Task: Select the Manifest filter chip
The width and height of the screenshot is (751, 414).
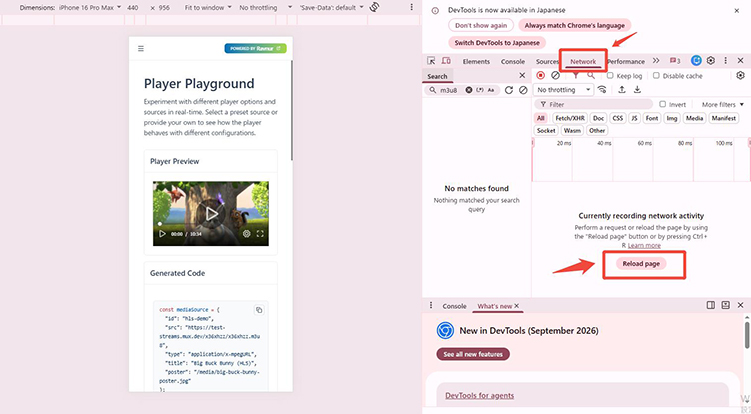Action: (x=723, y=118)
